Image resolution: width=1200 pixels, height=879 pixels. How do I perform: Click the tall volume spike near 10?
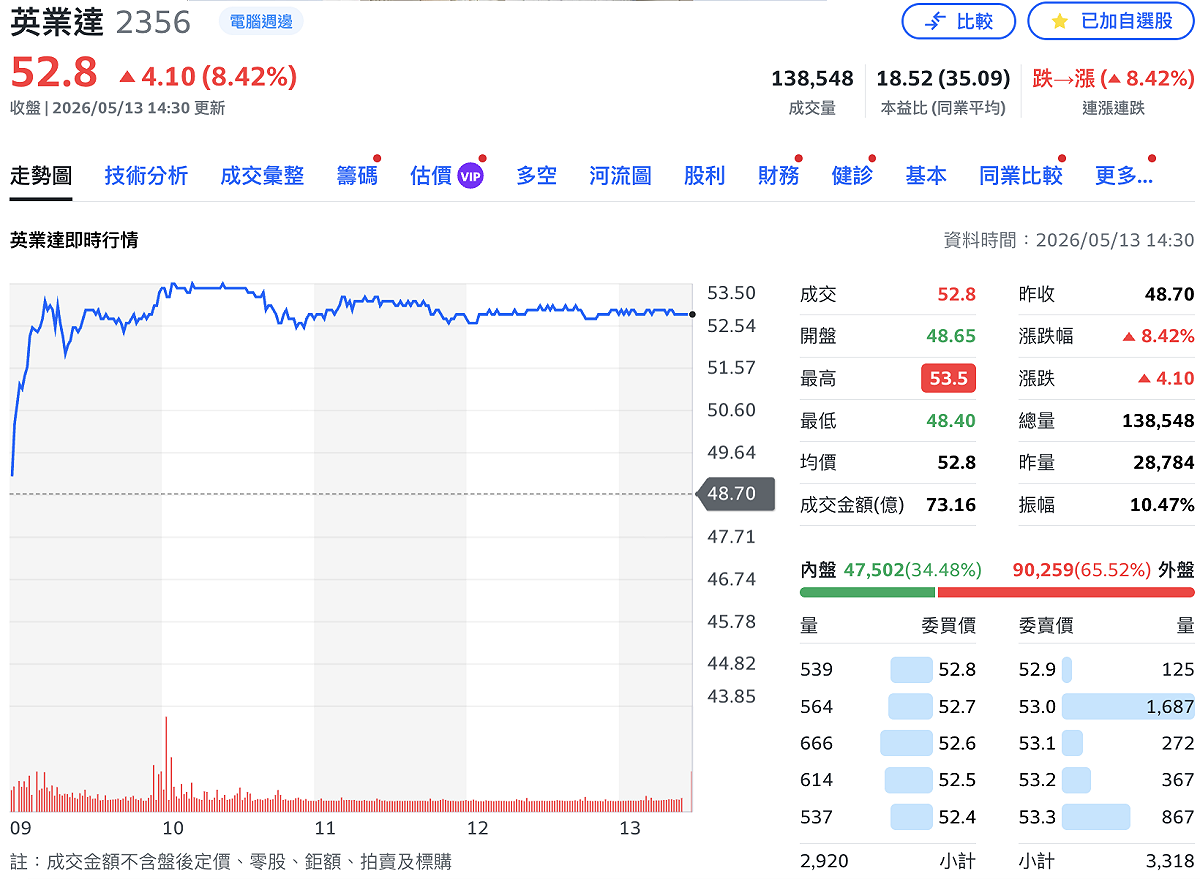(x=166, y=763)
